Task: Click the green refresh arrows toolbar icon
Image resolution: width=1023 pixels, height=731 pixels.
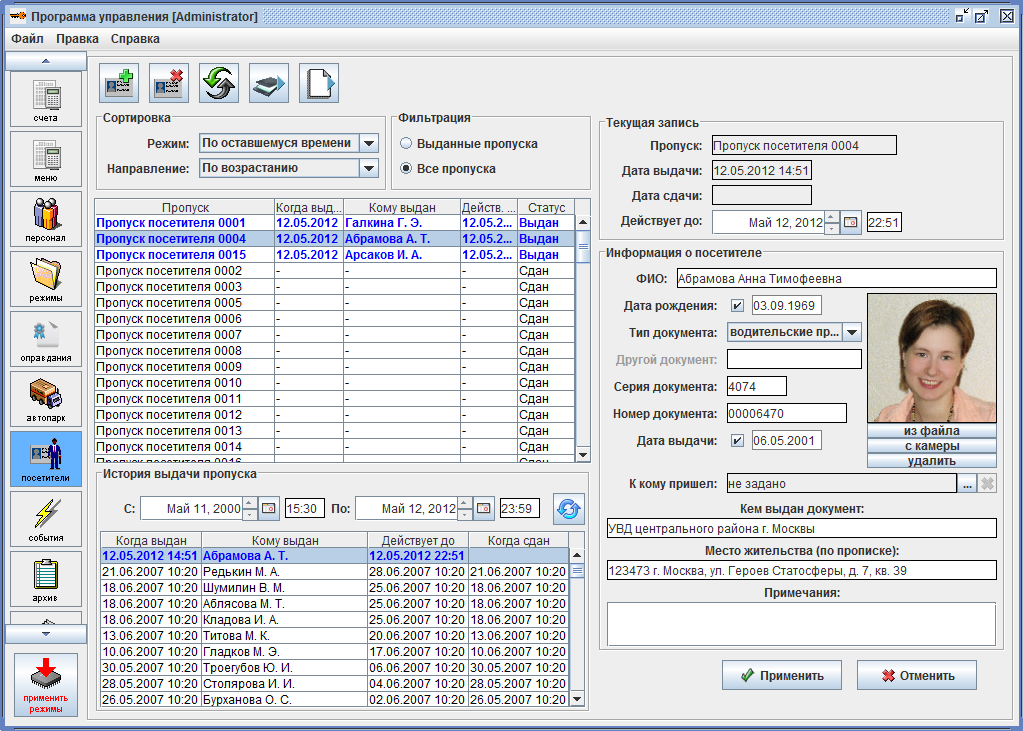Action: point(219,83)
